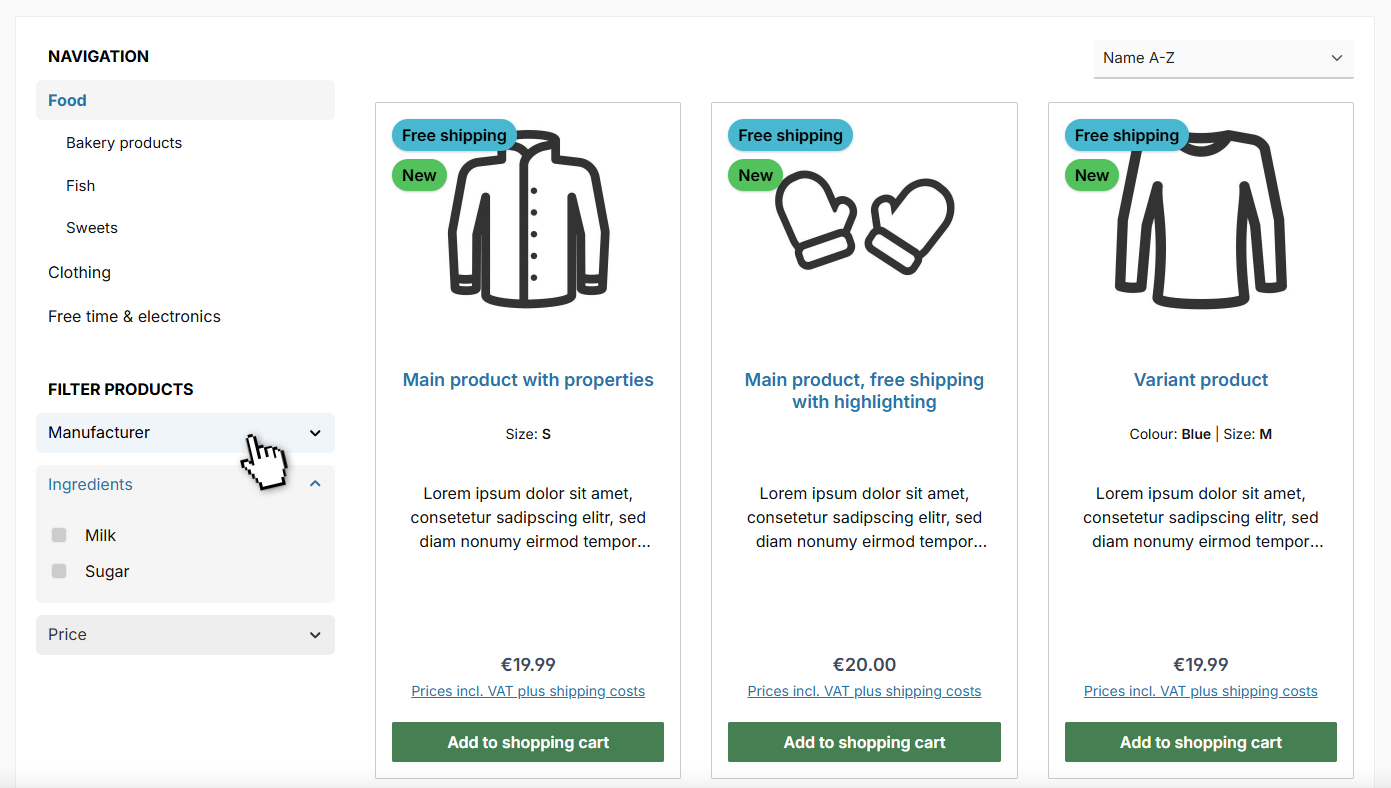Click the jacket product image
The height and width of the screenshot is (788, 1391).
(528, 218)
